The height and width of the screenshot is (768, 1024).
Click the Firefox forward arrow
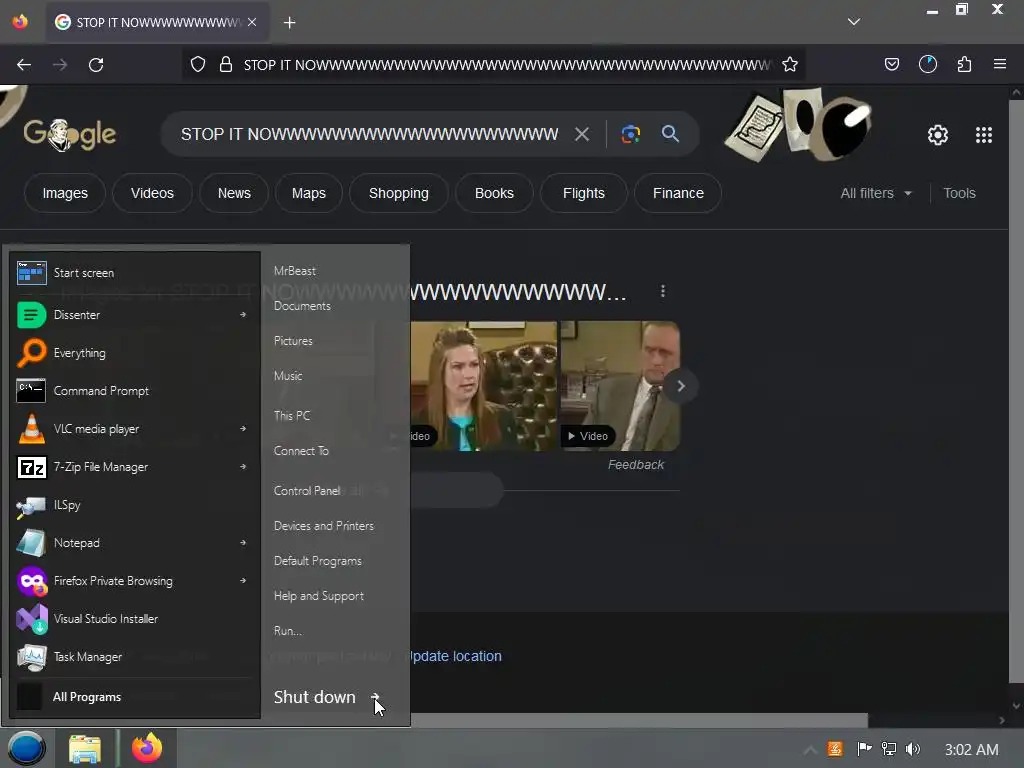[x=60, y=65]
